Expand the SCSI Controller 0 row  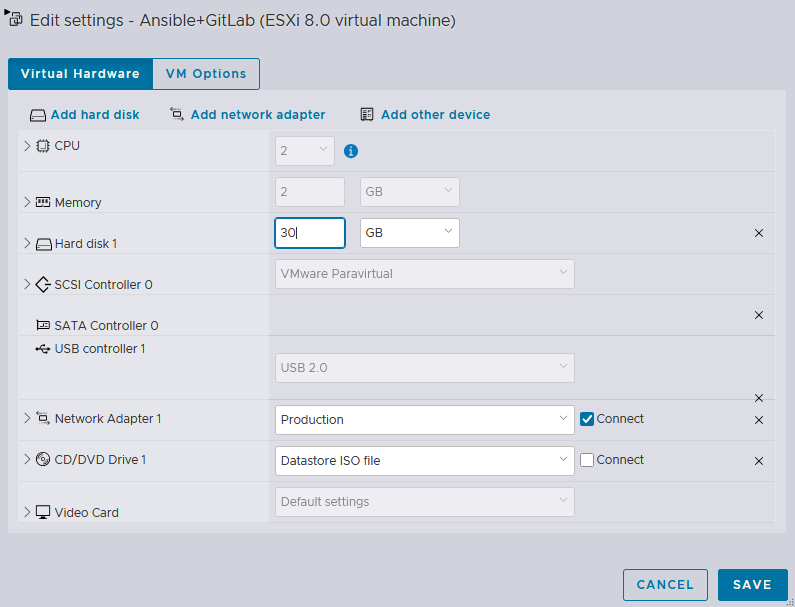tap(27, 284)
